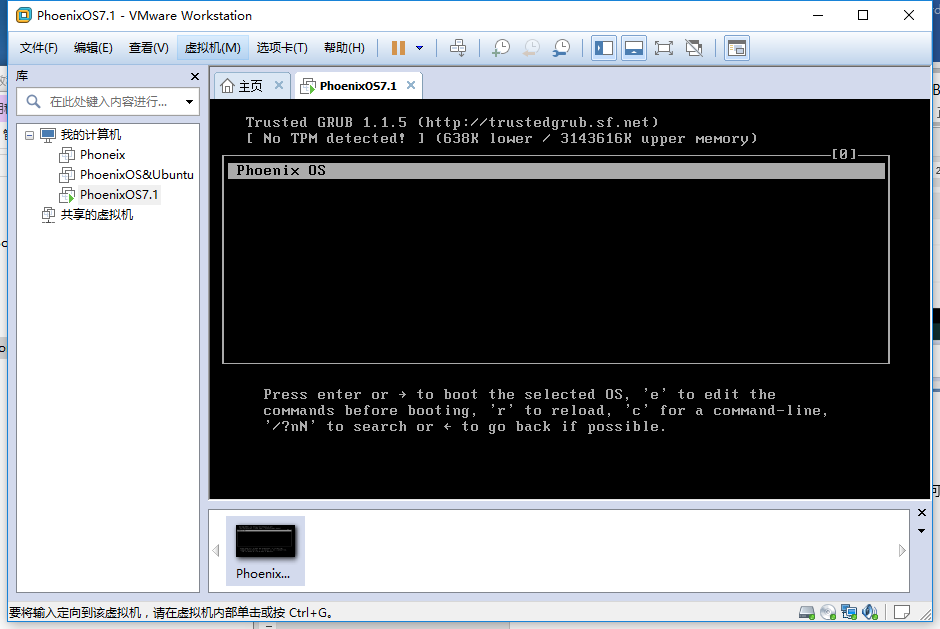This screenshot has width=940, height=629.
Task: Open the 编辑(E) menu
Action: (x=93, y=48)
